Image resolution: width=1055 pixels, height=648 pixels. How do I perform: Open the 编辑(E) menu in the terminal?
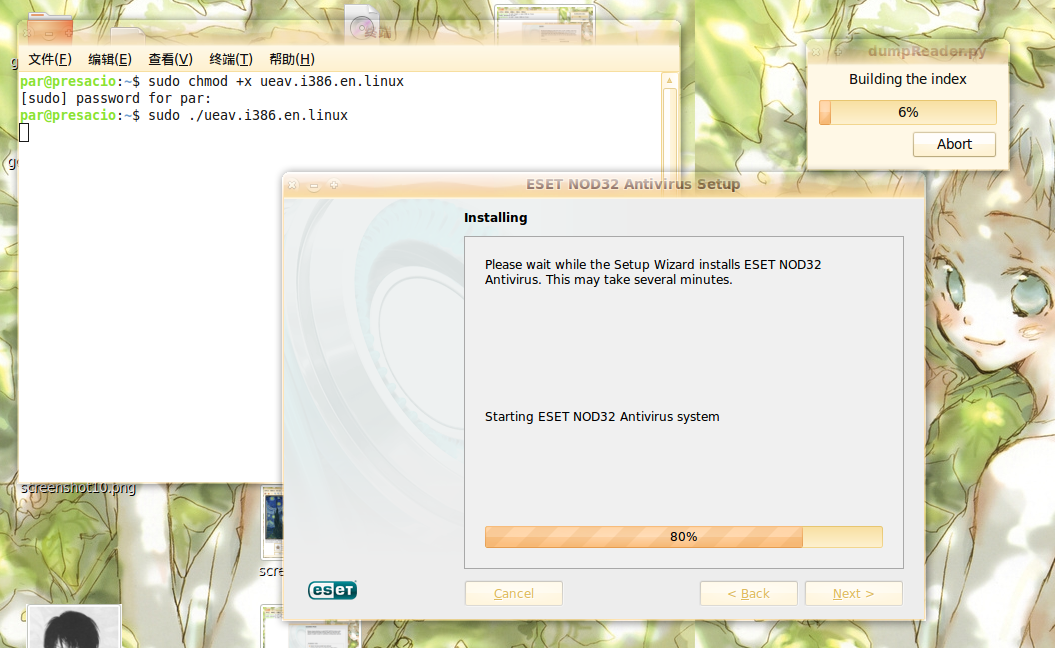click(x=110, y=59)
